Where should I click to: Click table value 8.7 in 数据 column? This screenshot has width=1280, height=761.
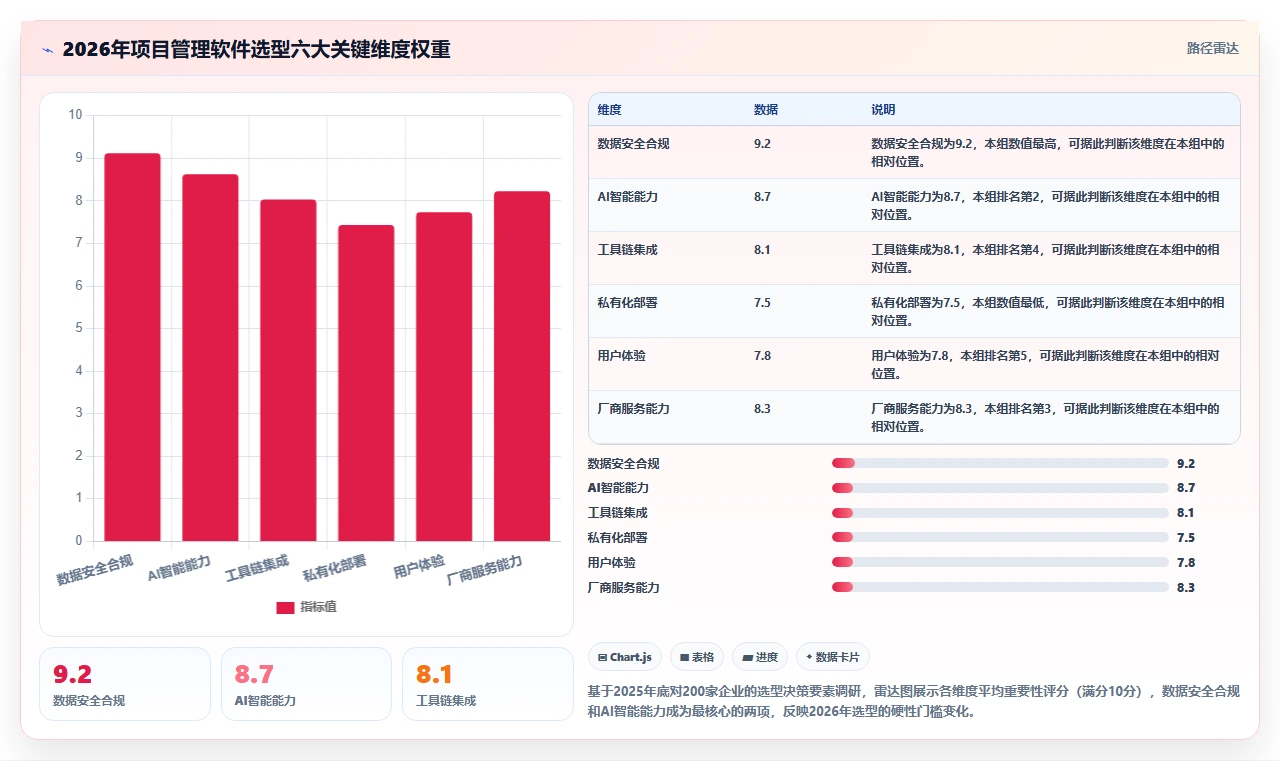[x=762, y=197]
